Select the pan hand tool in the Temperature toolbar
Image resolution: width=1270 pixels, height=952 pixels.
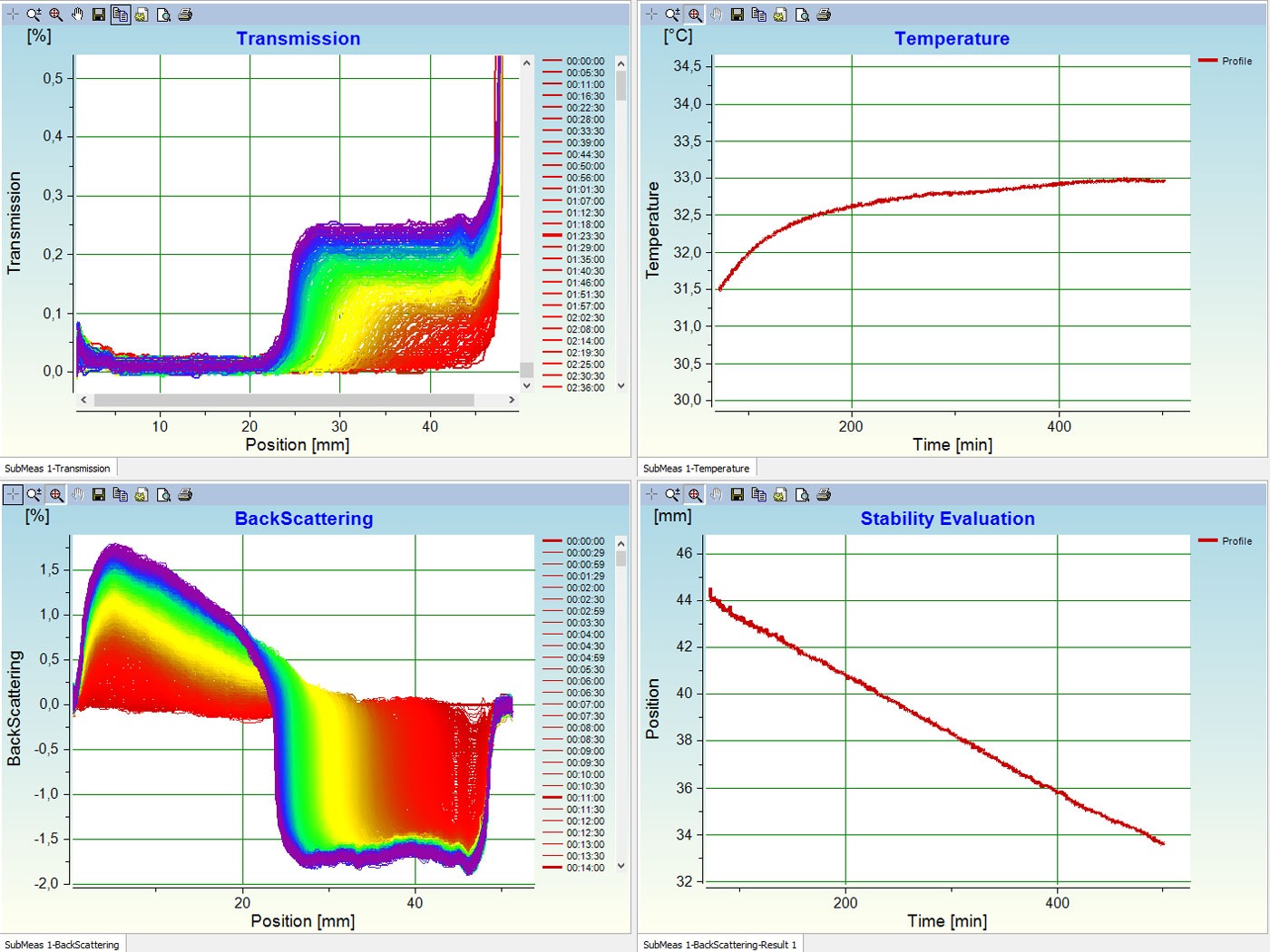[715, 14]
